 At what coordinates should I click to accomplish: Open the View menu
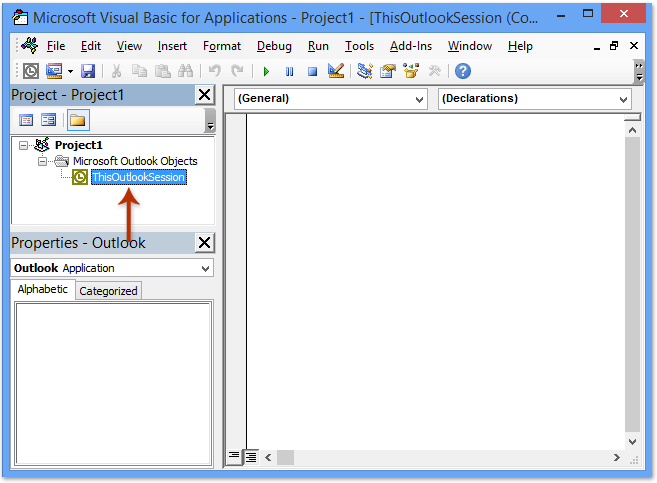tap(129, 46)
